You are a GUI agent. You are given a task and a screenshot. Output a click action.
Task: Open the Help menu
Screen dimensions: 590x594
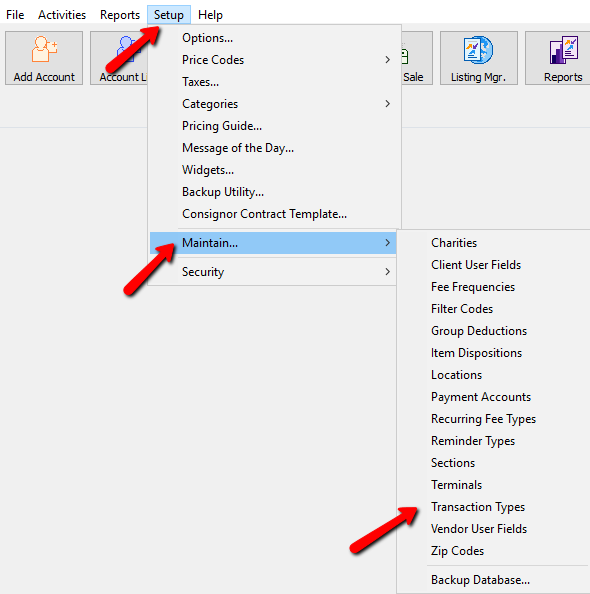210,15
